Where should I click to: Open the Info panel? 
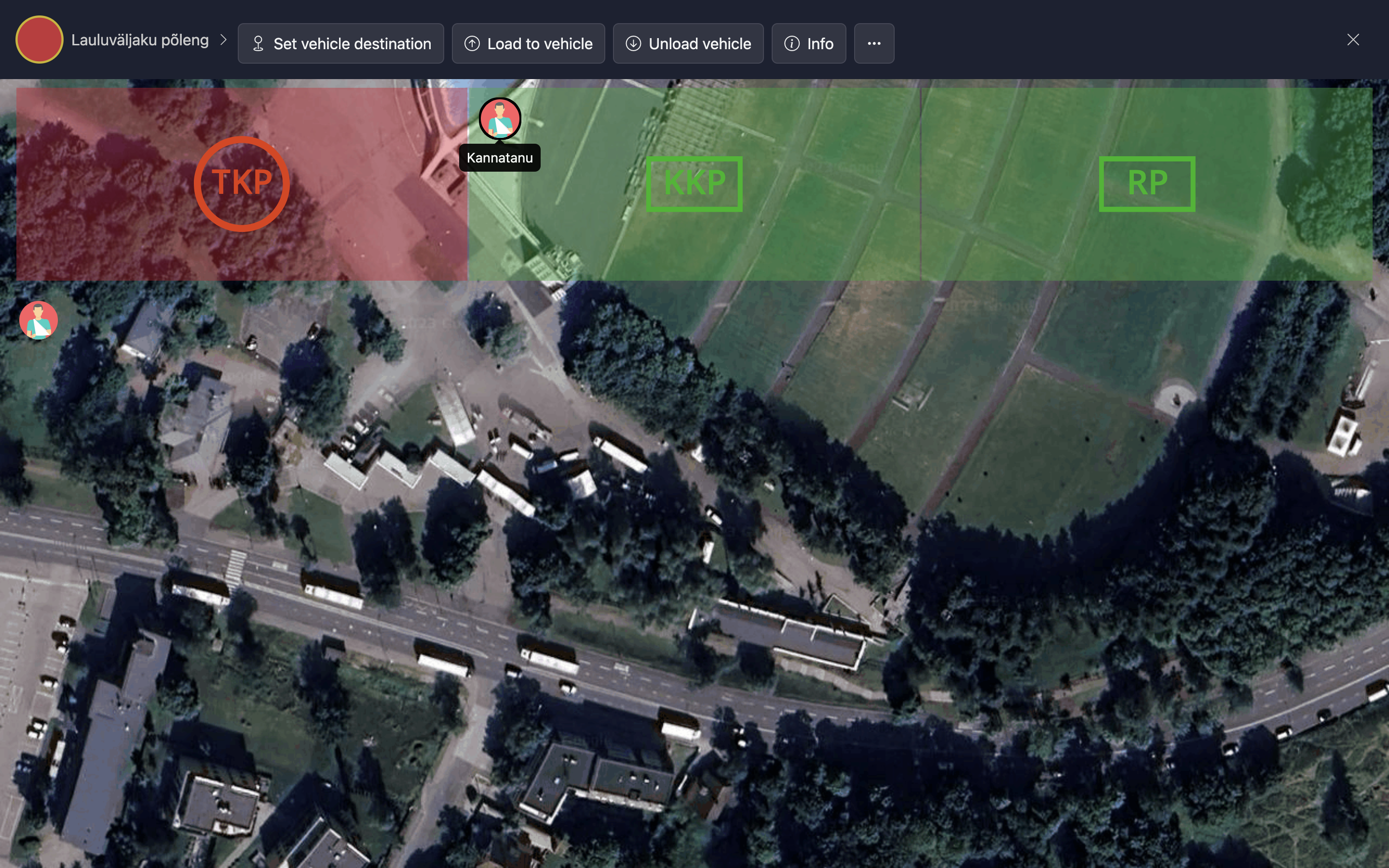pyautogui.click(x=808, y=43)
